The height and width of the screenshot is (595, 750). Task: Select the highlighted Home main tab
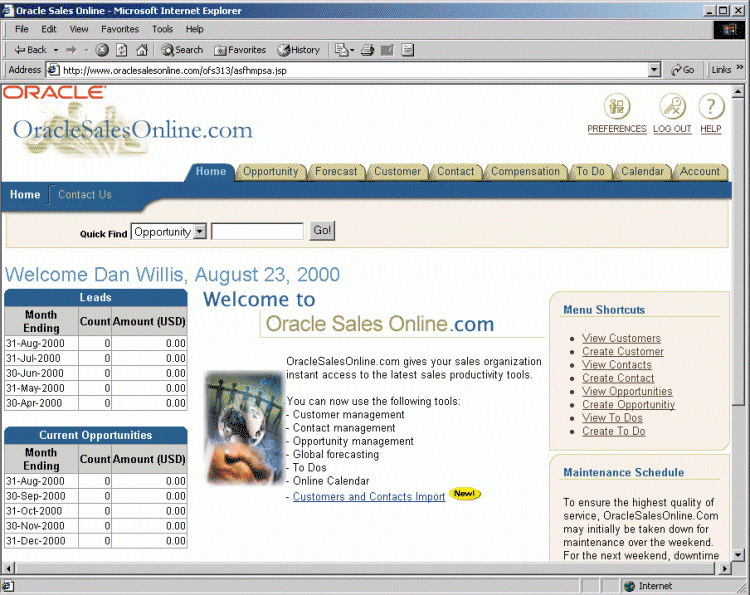point(210,171)
